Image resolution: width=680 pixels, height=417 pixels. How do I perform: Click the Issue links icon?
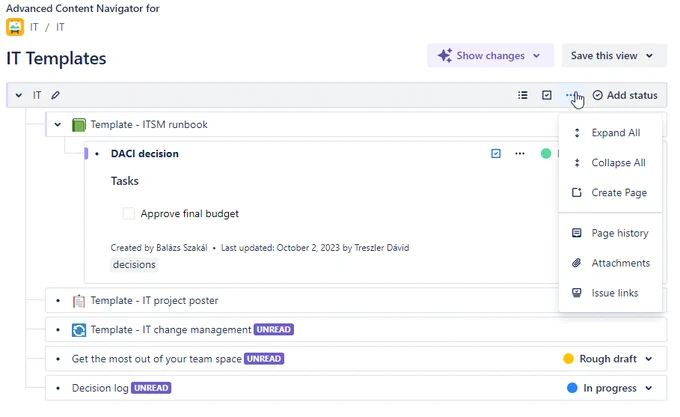tap(576, 293)
